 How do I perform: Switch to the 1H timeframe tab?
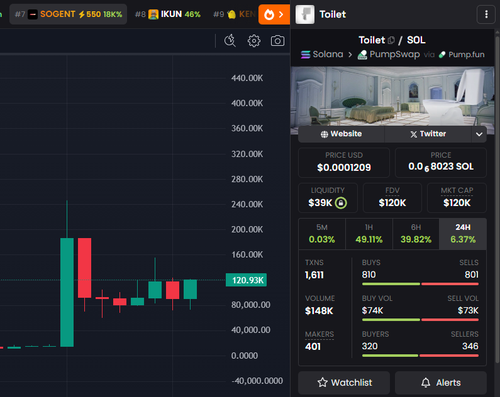click(369, 234)
